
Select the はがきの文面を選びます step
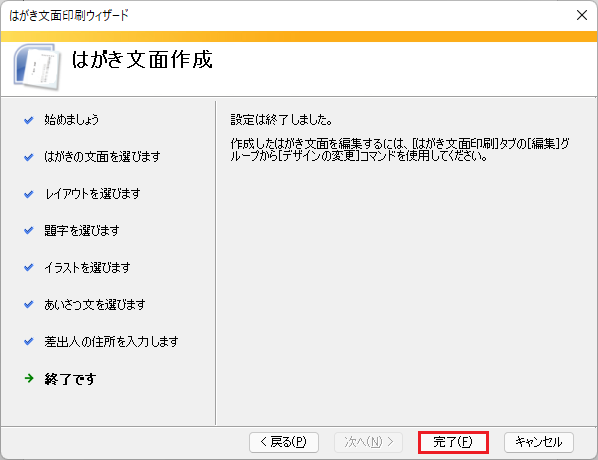pos(102,157)
